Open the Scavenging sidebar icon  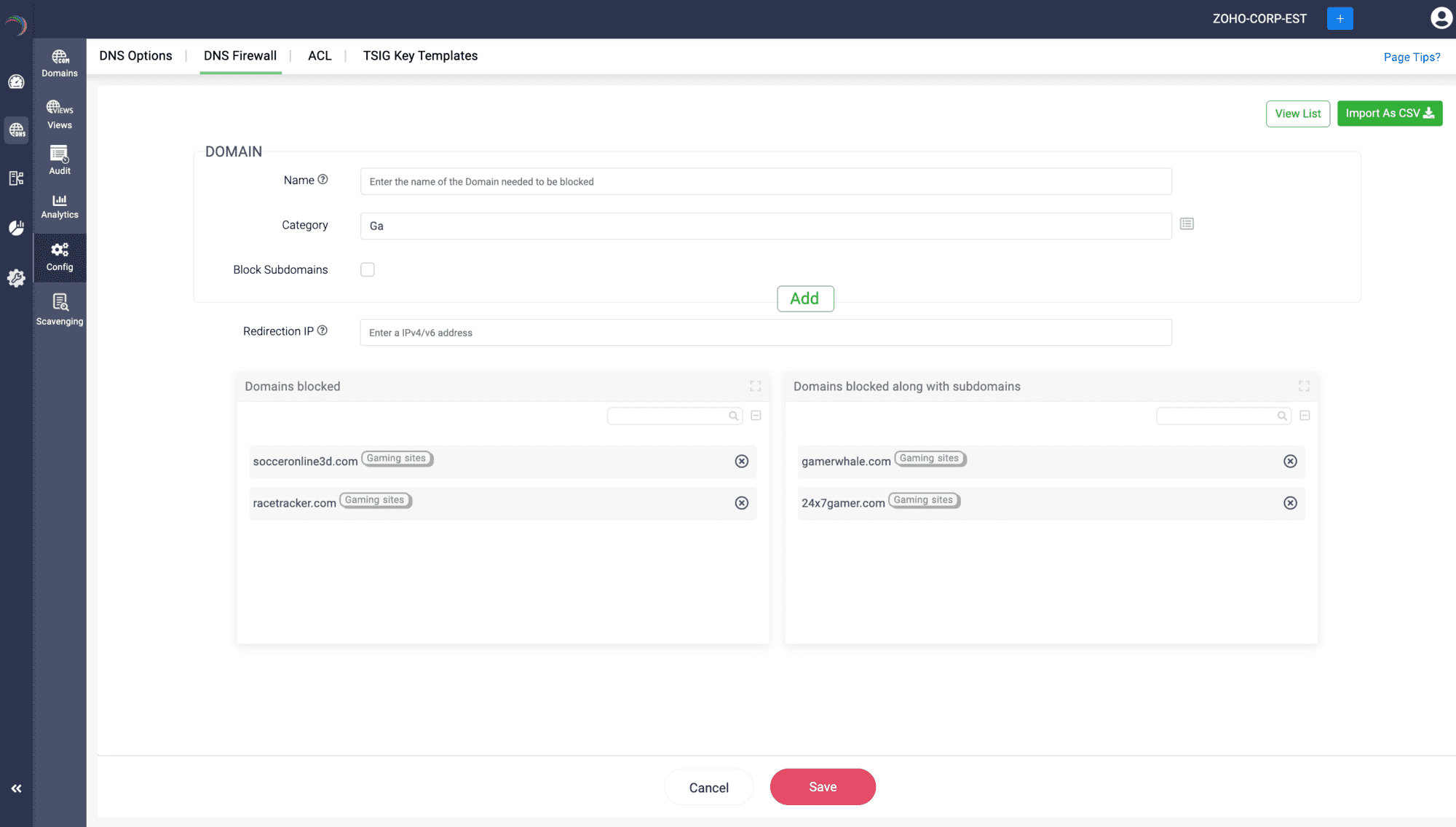point(60,309)
